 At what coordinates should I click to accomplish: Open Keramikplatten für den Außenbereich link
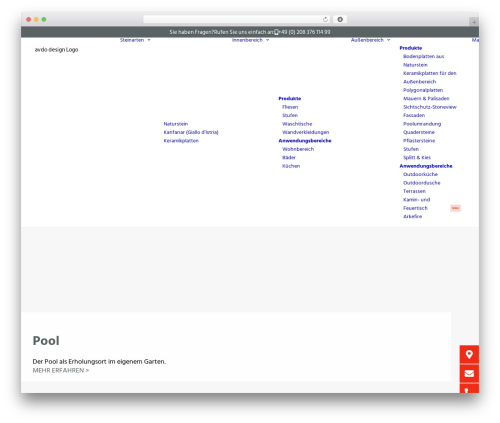click(x=430, y=77)
